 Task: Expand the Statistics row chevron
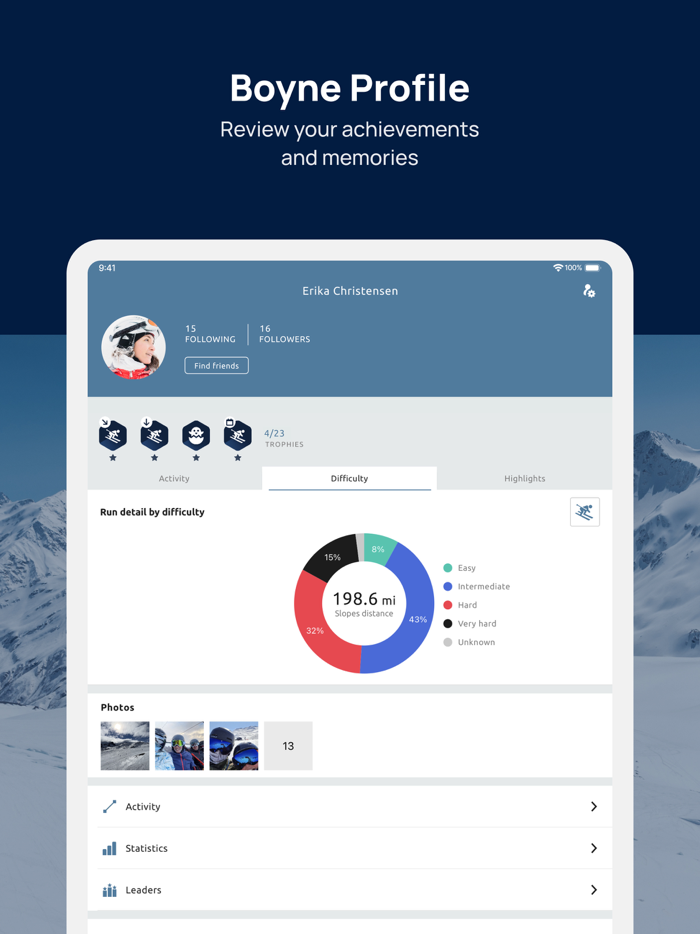click(593, 848)
